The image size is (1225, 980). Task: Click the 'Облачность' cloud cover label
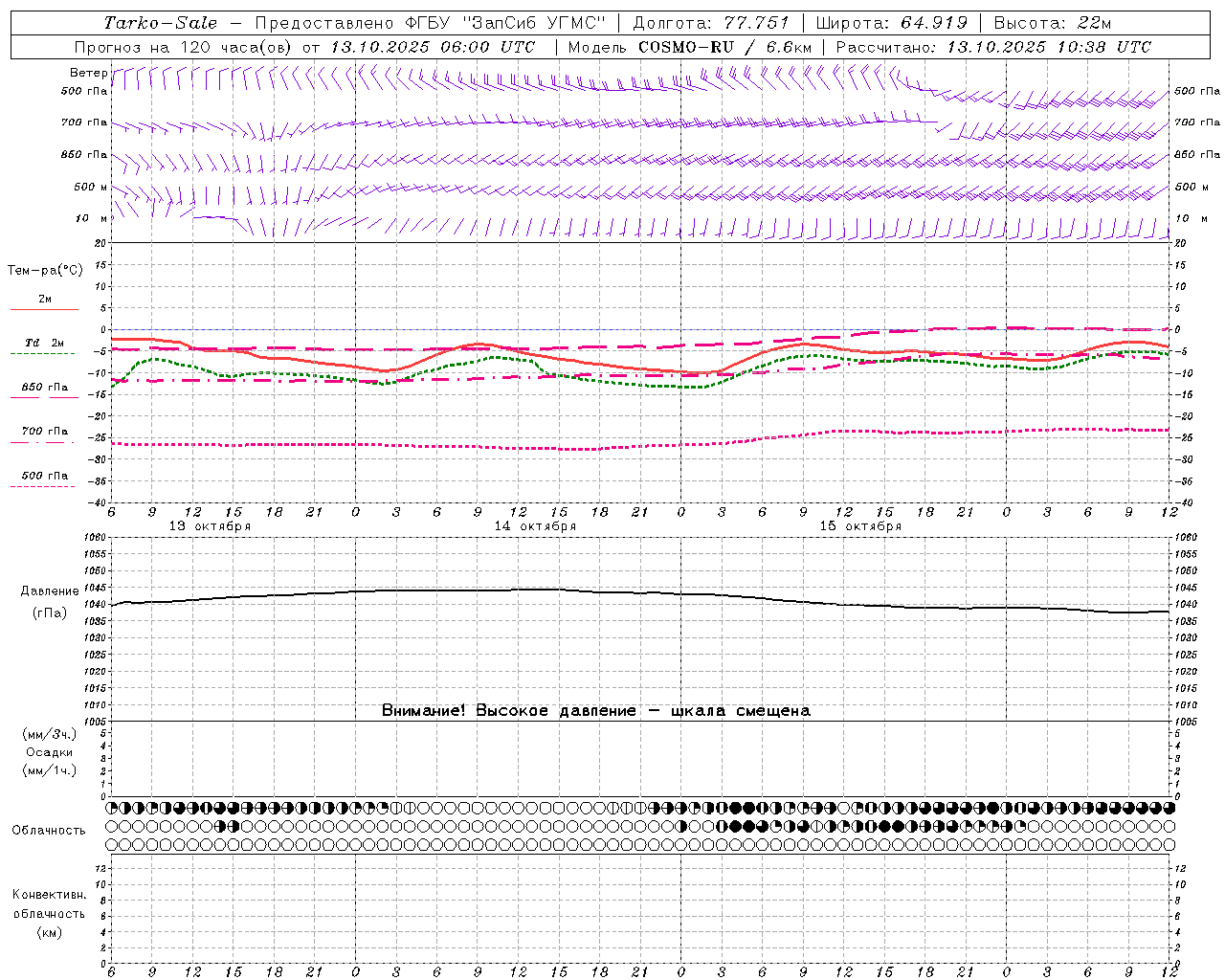[49, 830]
